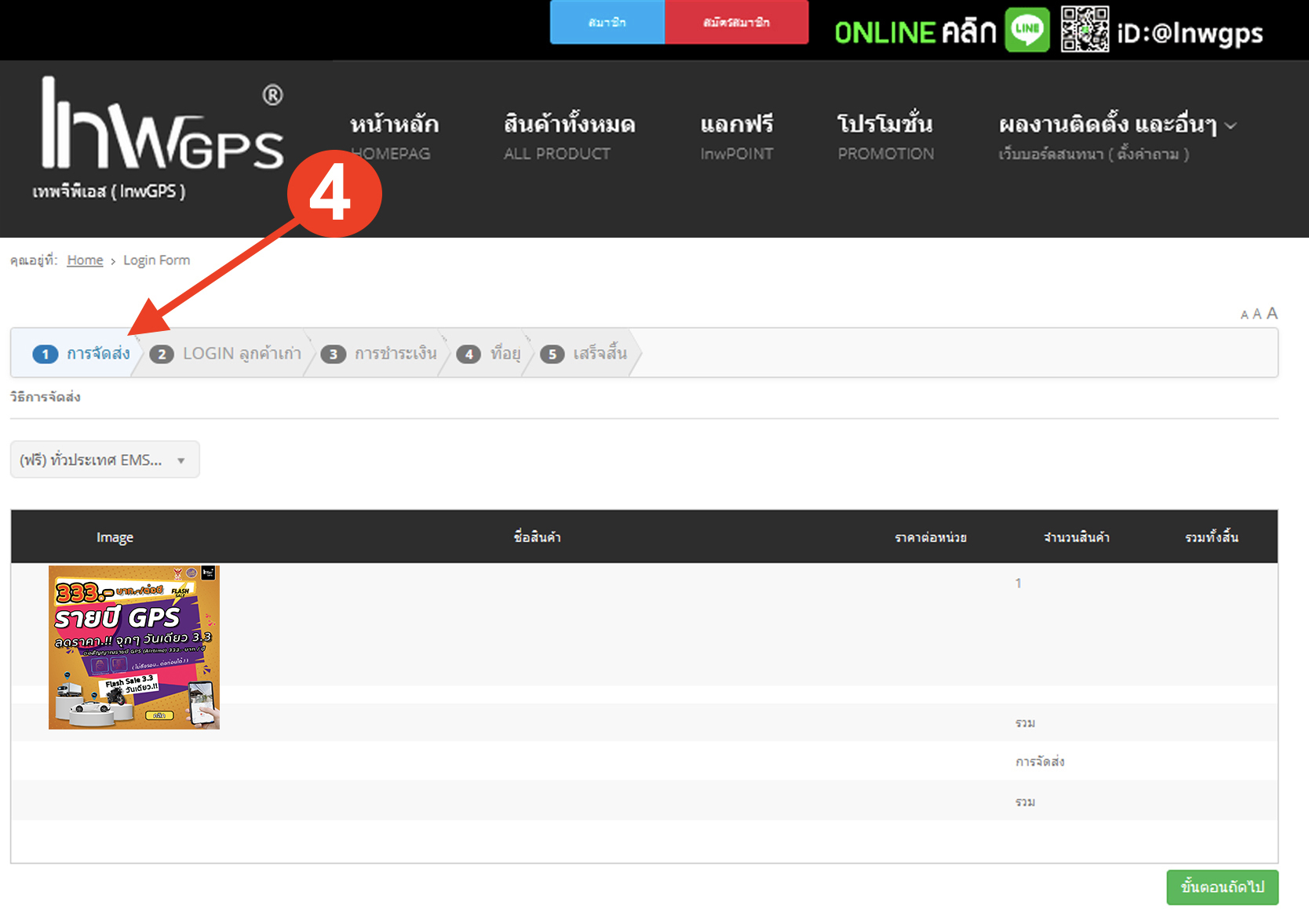
Task: Click the blue สมาชิก member button
Action: 607,23
